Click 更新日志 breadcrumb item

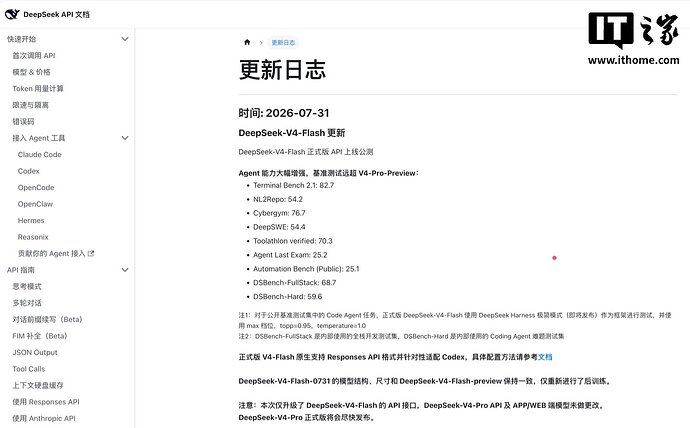coord(283,43)
